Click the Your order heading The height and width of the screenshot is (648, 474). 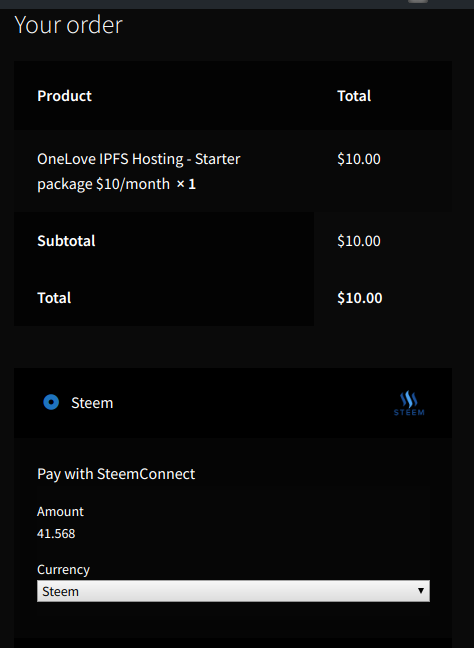[69, 25]
